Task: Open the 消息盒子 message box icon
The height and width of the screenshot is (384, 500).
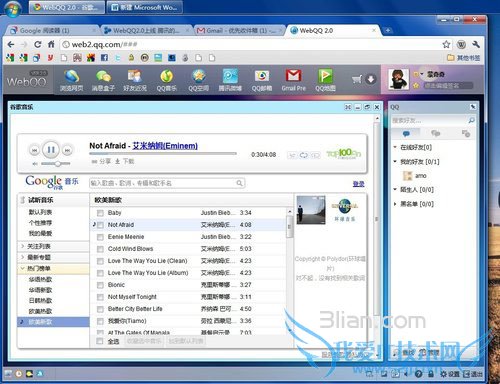Action: click(x=103, y=81)
